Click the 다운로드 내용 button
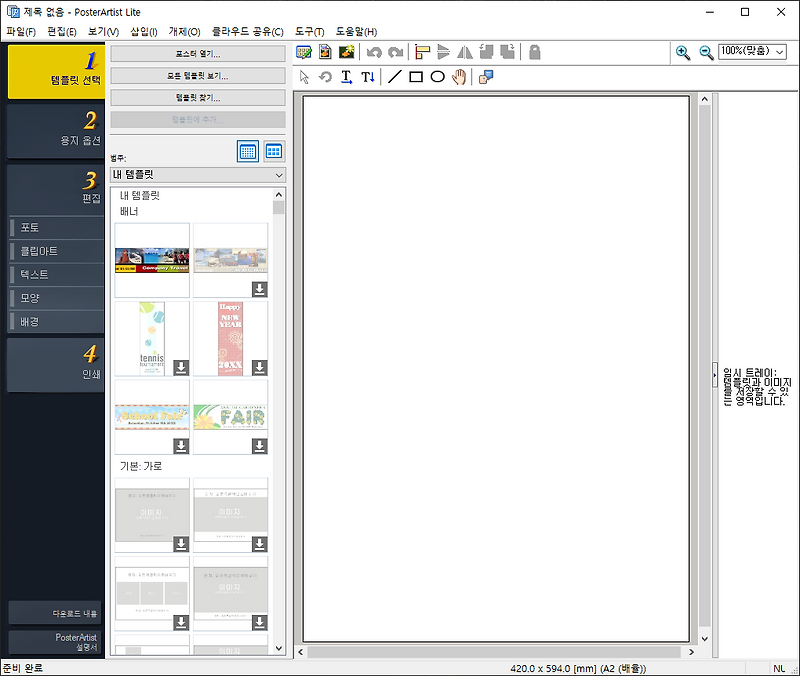The width and height of the screenshot is (800, 676). click(x=55, y=613)
